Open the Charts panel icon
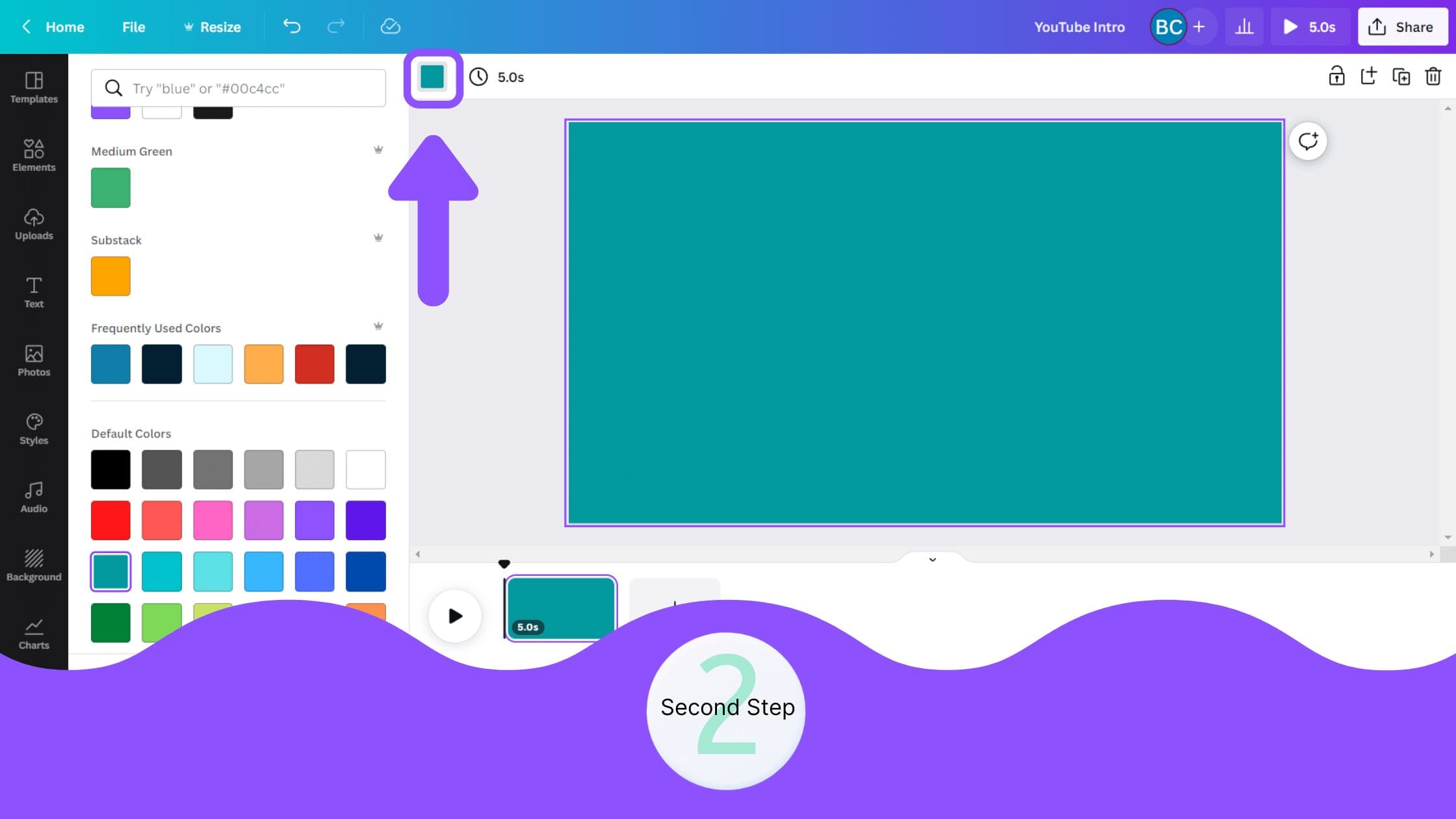1456x819 pixels. (34, 631)
